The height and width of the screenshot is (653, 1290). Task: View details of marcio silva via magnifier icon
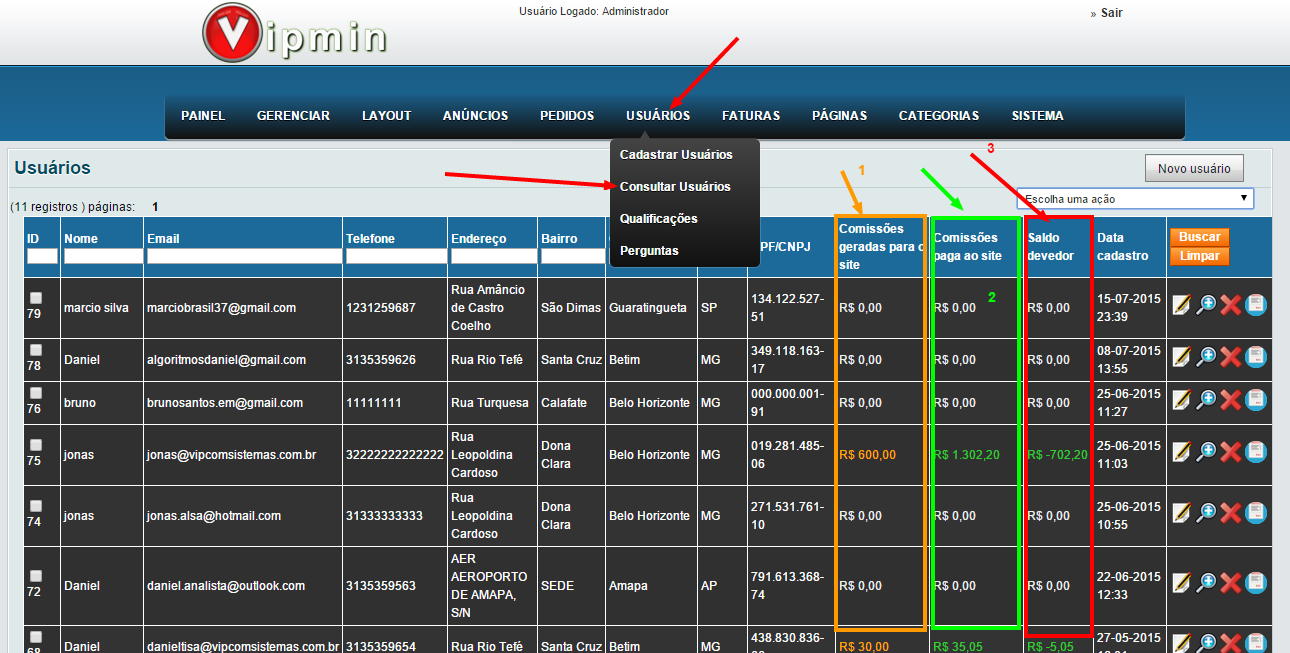1206,305
